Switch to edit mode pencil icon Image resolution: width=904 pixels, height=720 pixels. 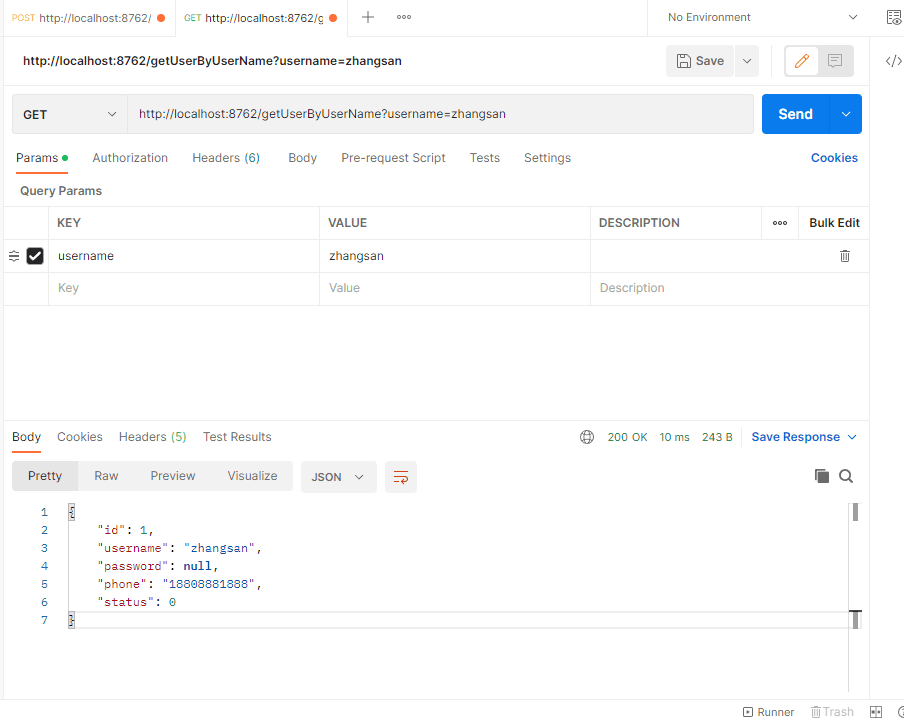click(x=802, y=61)
